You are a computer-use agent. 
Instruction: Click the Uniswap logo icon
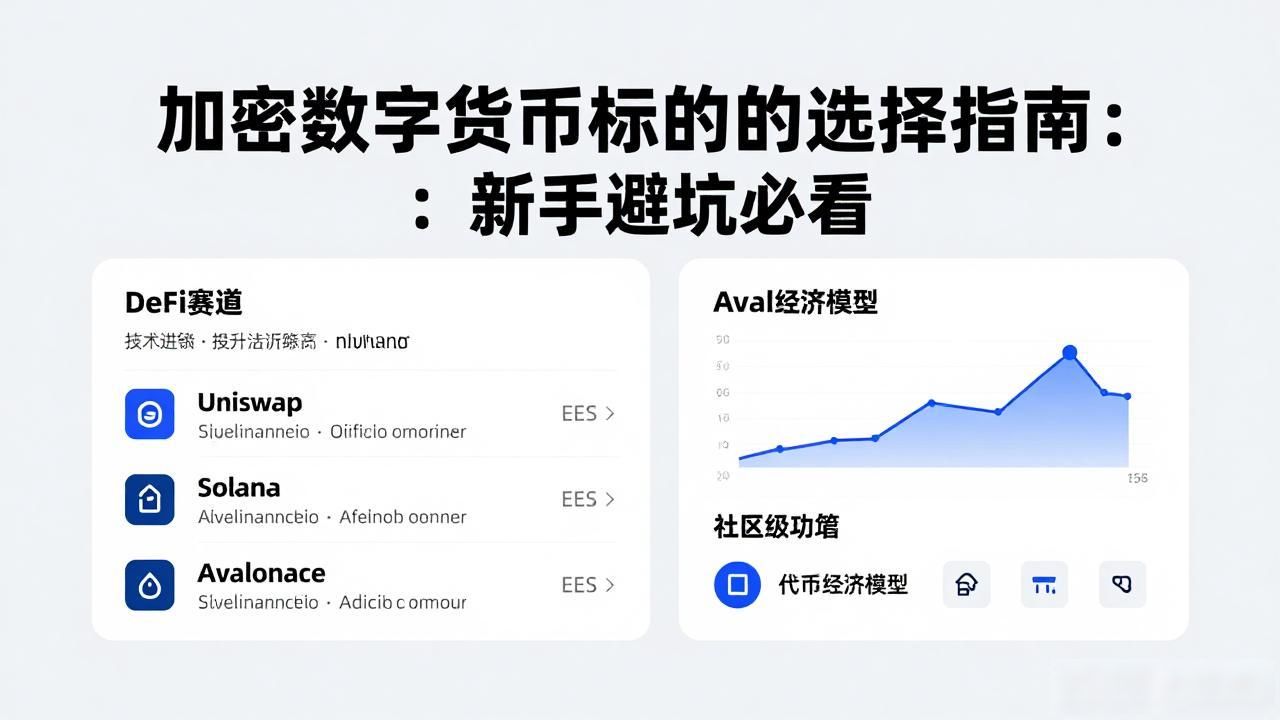click(150, 414)
